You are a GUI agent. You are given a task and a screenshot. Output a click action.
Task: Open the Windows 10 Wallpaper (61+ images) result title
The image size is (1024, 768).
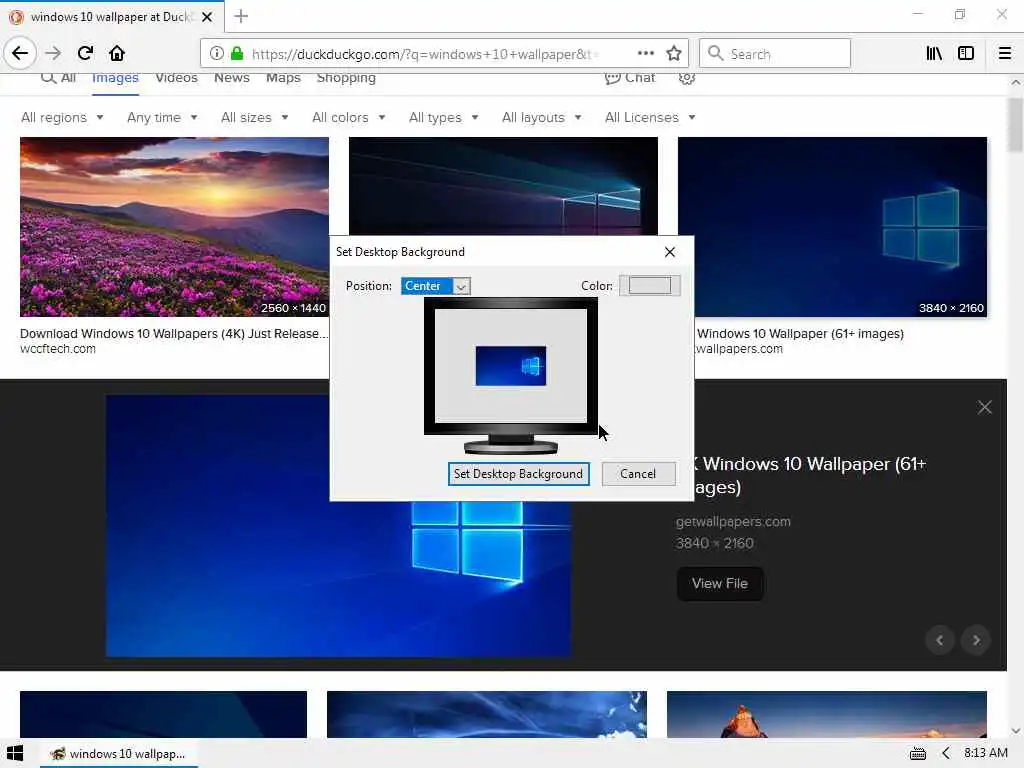pos(800,334)
